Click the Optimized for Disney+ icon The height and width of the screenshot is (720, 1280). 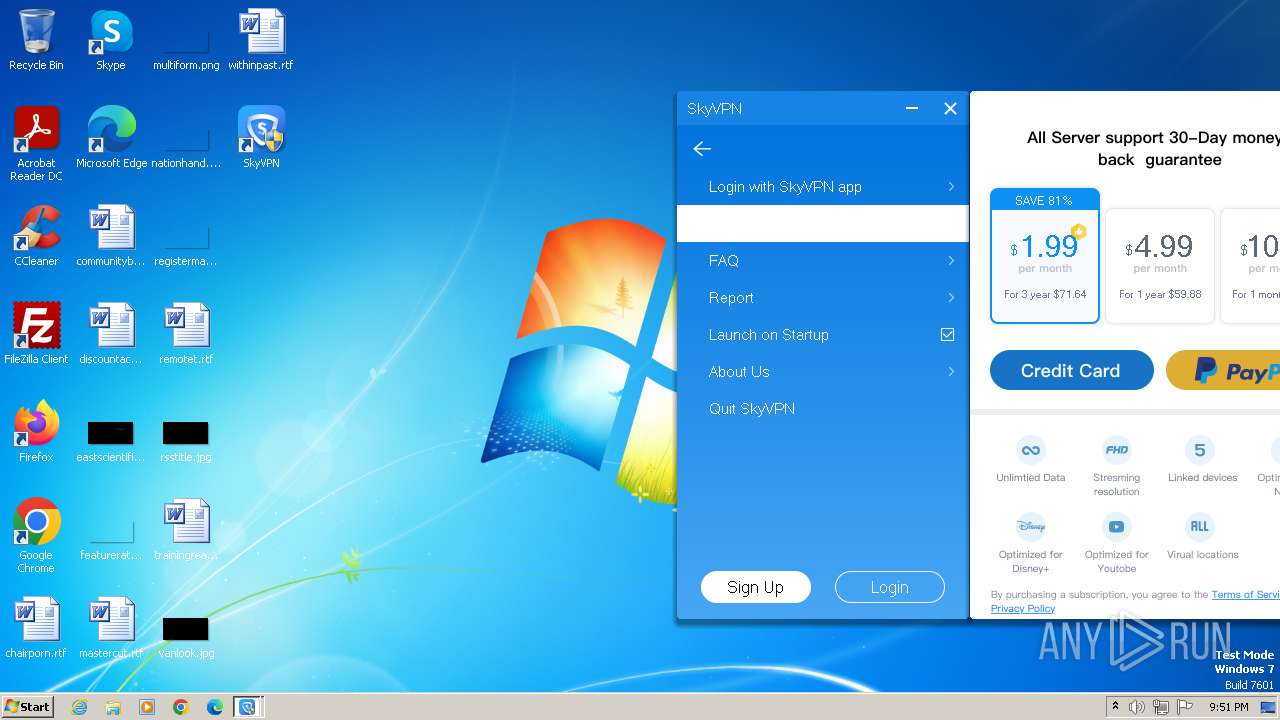[1030, 526]
